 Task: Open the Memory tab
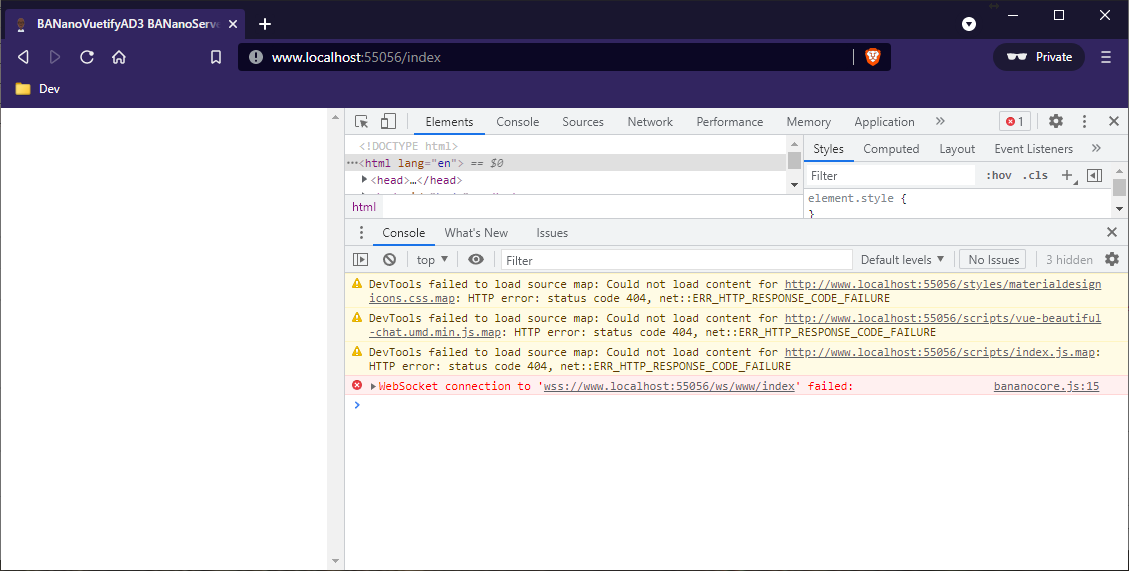[x=809, y=122]
